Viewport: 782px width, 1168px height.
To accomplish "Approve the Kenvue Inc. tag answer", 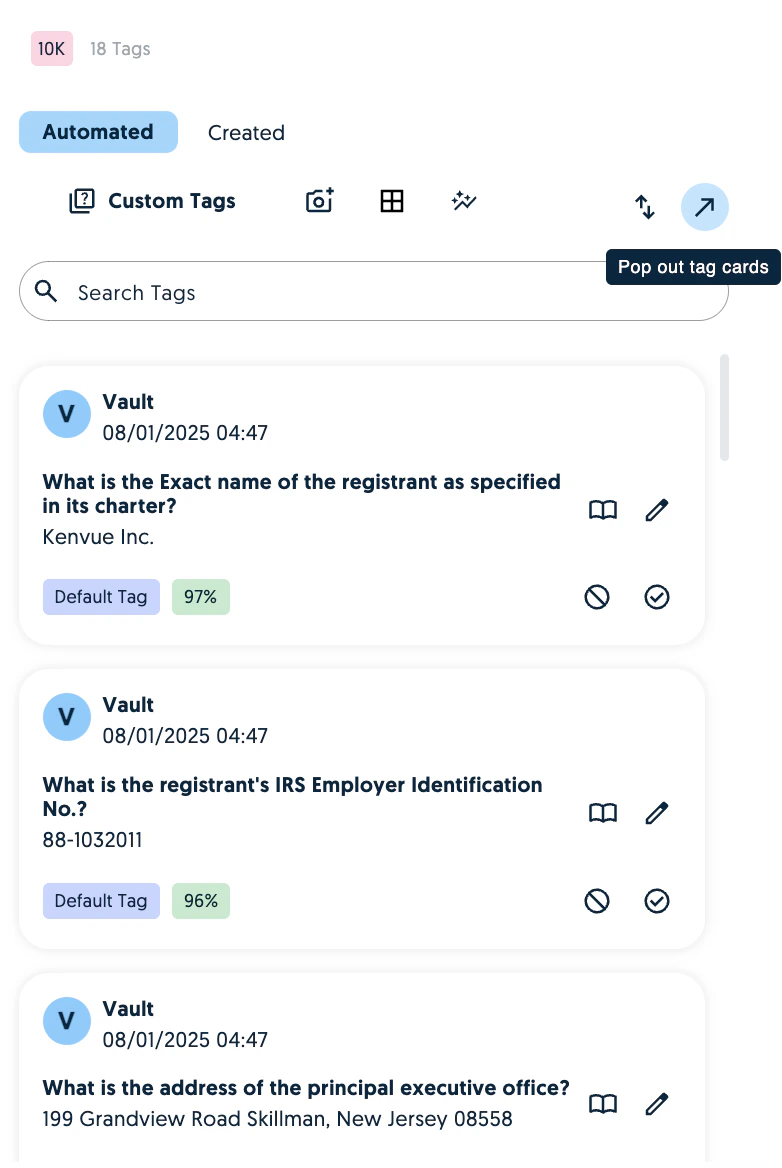I will click(656, 597).
